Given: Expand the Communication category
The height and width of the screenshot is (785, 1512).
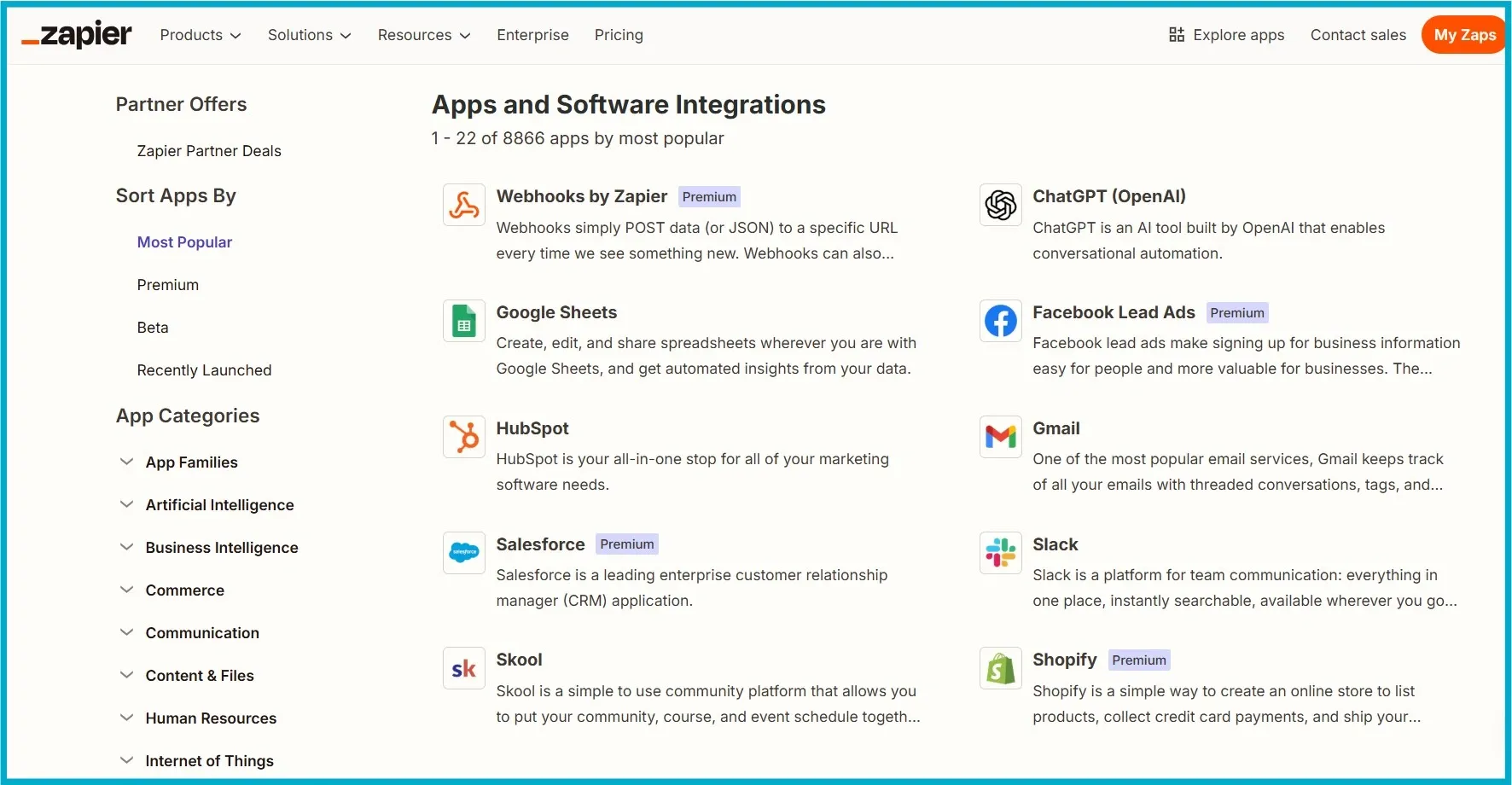Looking at the screenshot, I should [x=202, y=632].
